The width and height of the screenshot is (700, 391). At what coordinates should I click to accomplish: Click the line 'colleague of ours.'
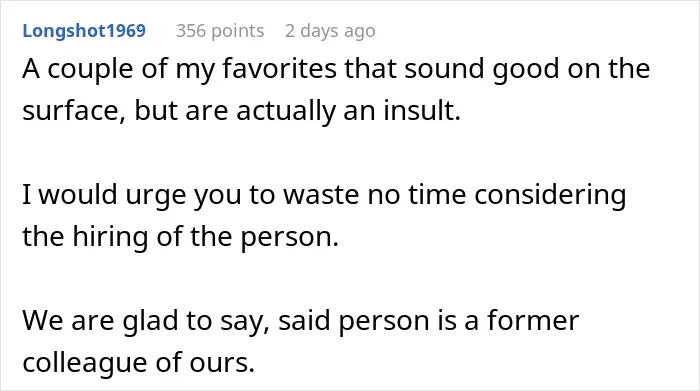tap(139, 363)
